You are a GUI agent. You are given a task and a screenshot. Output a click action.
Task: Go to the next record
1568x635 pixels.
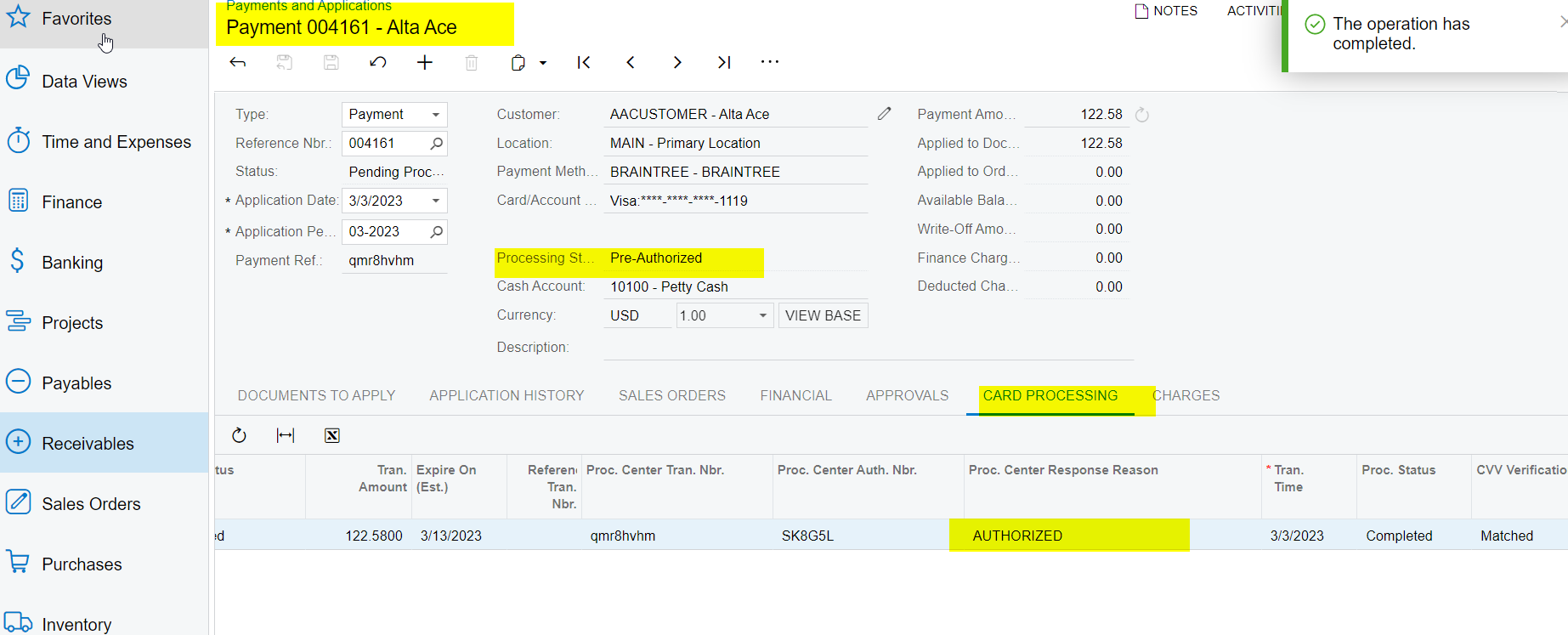[677, 62]
